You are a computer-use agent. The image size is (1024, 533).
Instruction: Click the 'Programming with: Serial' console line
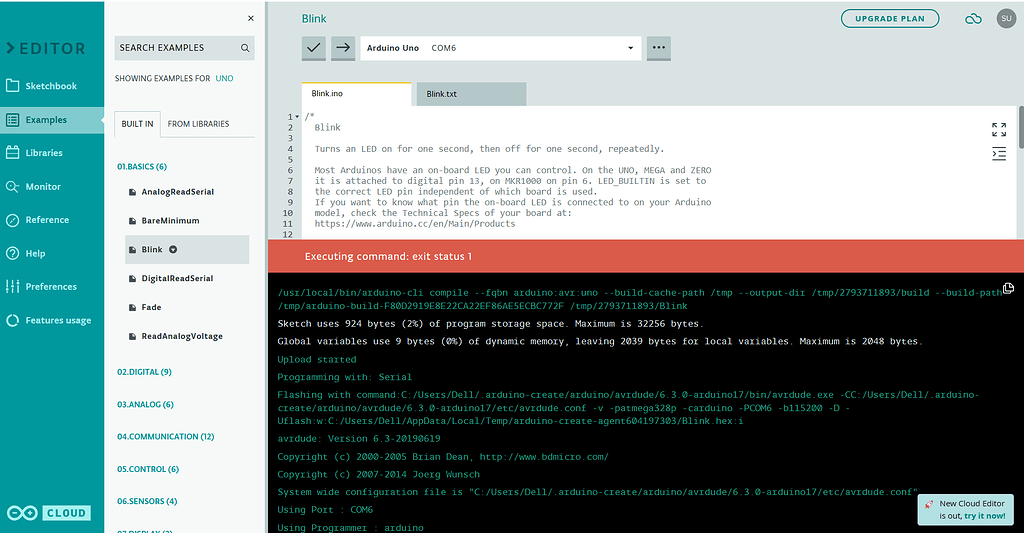pos(344,377)
